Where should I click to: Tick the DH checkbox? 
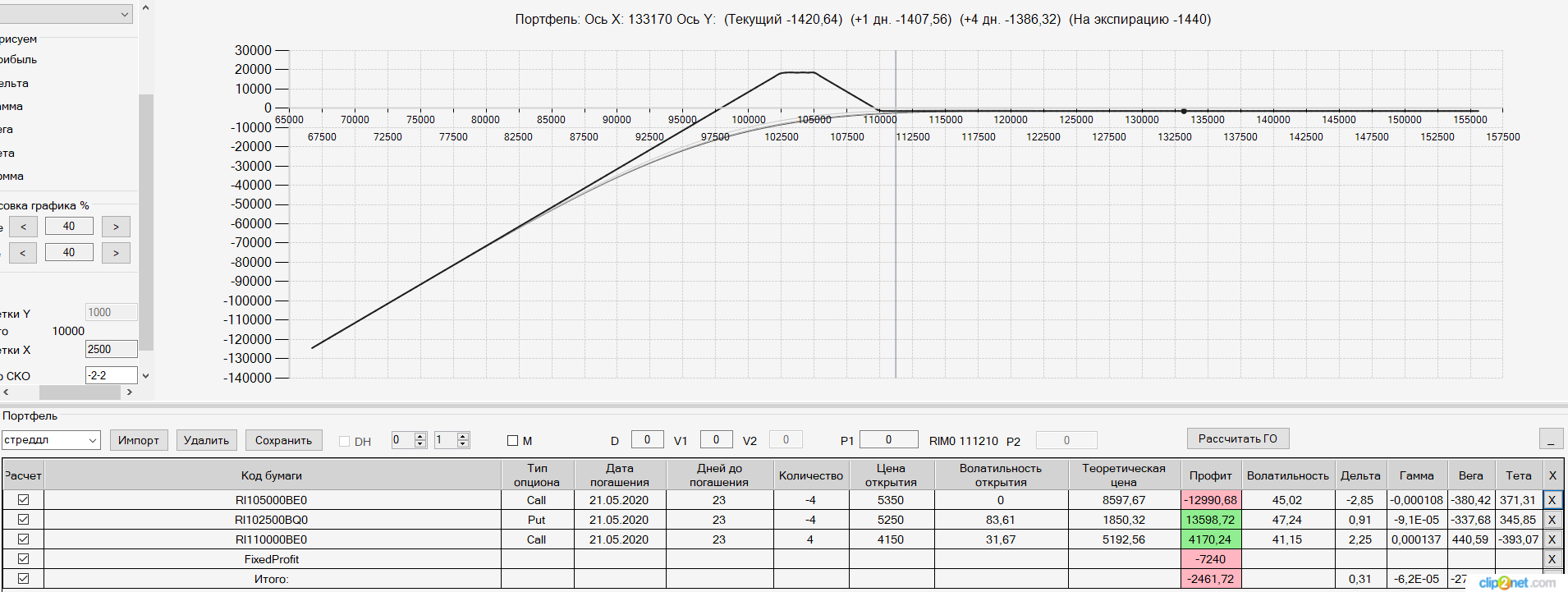345,442
